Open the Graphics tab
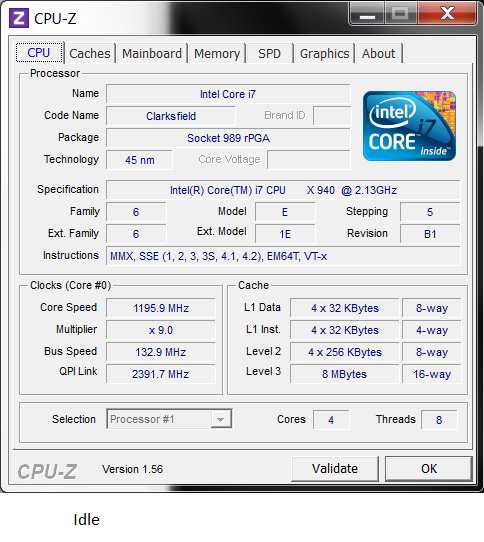 pos(324,54)
